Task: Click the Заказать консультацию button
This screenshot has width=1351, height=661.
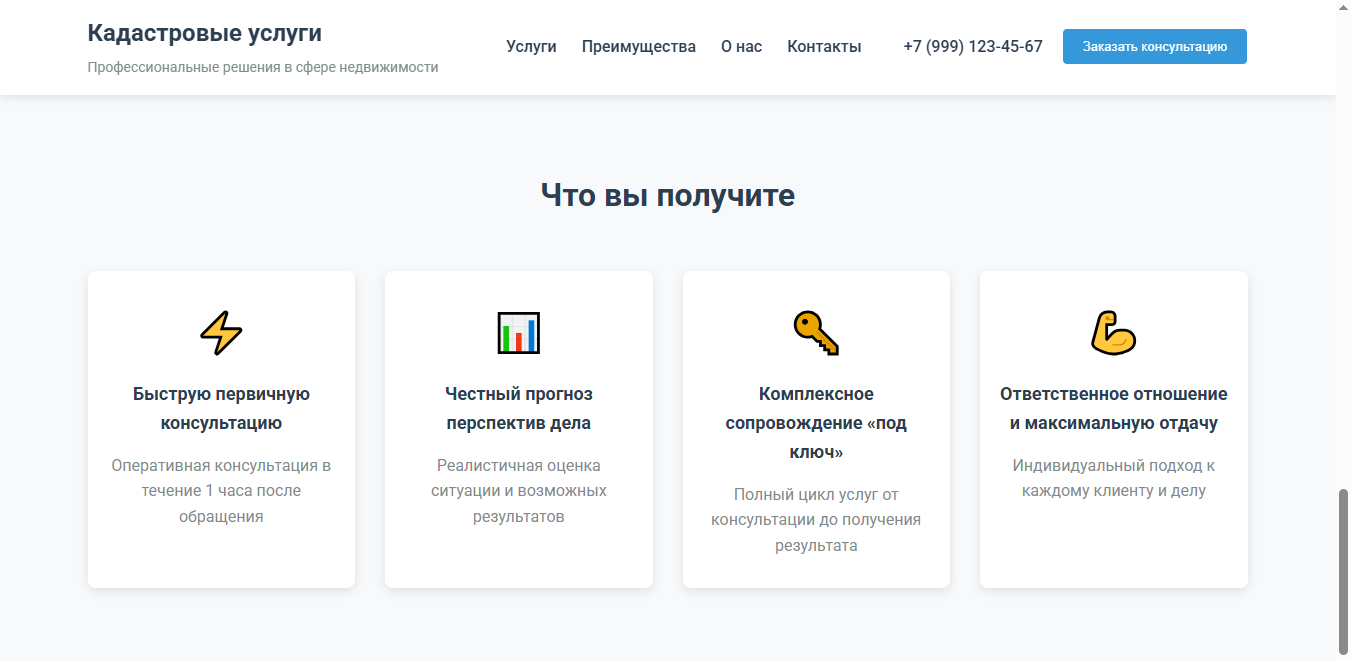Action: point(1154,46)
